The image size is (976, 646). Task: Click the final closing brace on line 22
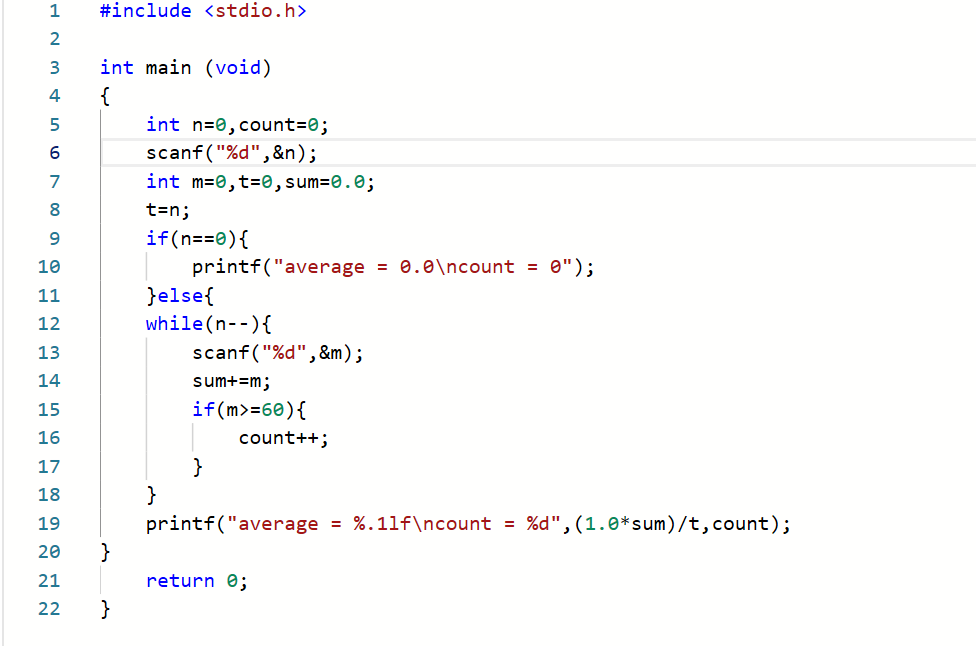click(105, 609)
